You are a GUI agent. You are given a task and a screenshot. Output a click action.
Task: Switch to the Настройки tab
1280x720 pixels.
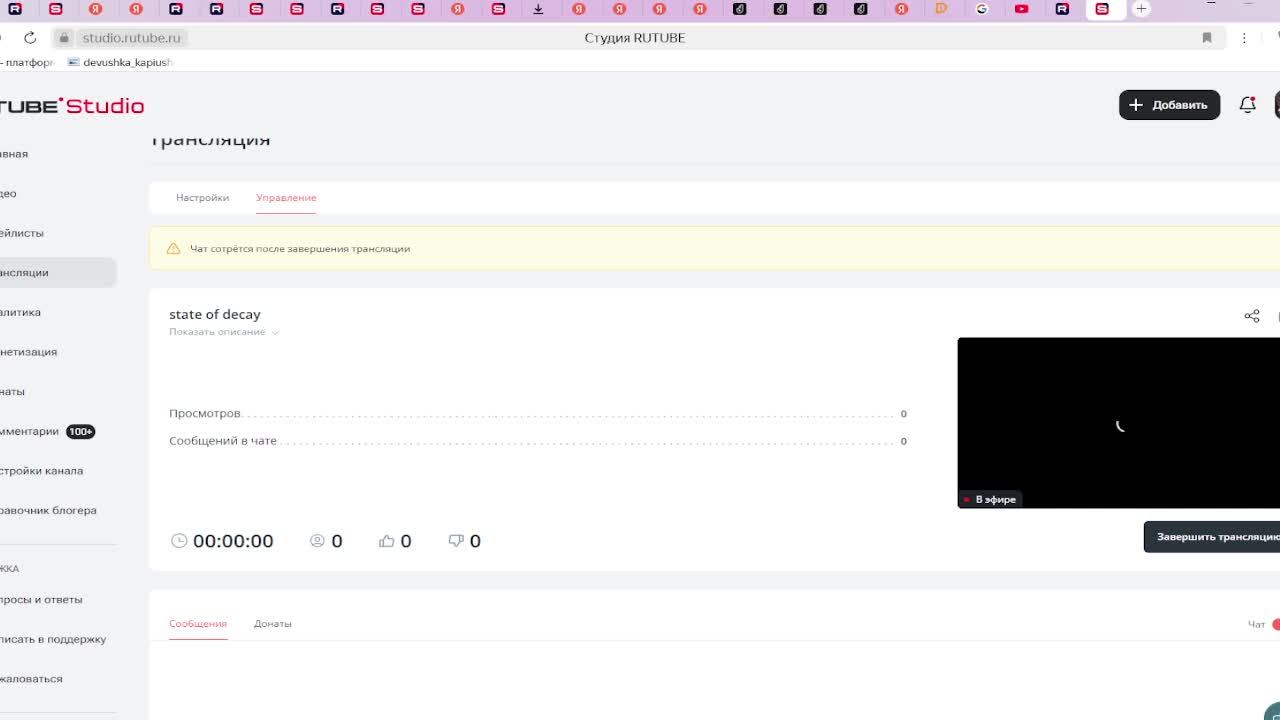(x=202, y=198)
